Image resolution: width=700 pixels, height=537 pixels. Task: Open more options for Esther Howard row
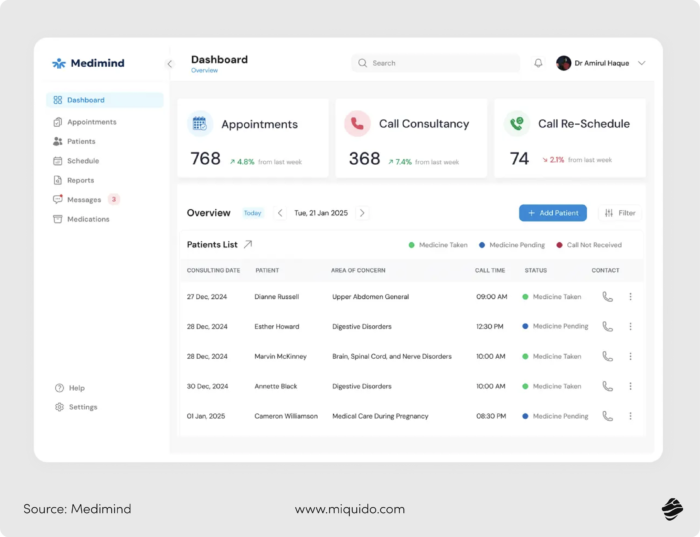(x=630, y=326)
